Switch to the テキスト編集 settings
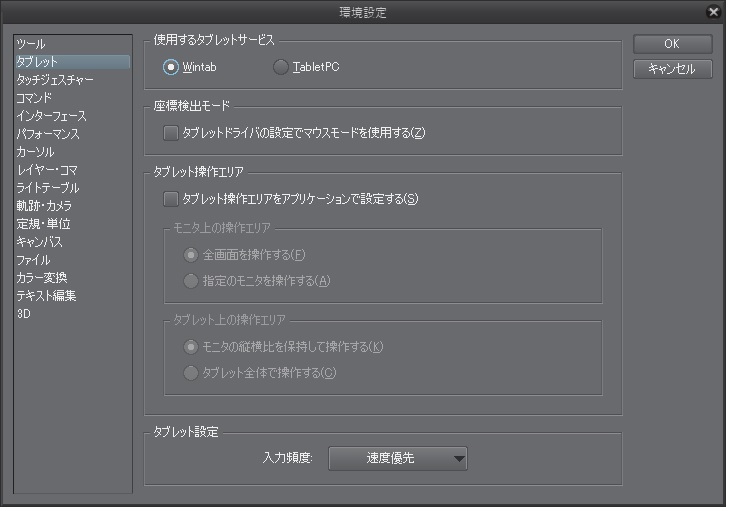Image resolution: width=729 pixels, height=511 pixels. (73, 296)
